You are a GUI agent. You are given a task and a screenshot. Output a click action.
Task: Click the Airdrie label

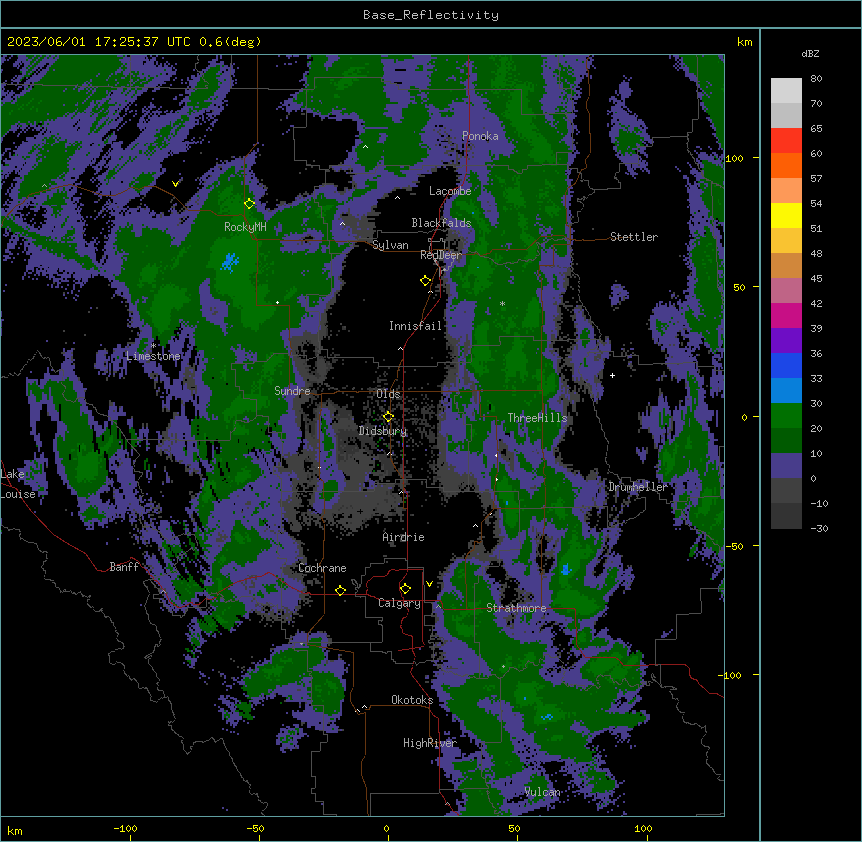pyautogui.click(x=403, y=537)
